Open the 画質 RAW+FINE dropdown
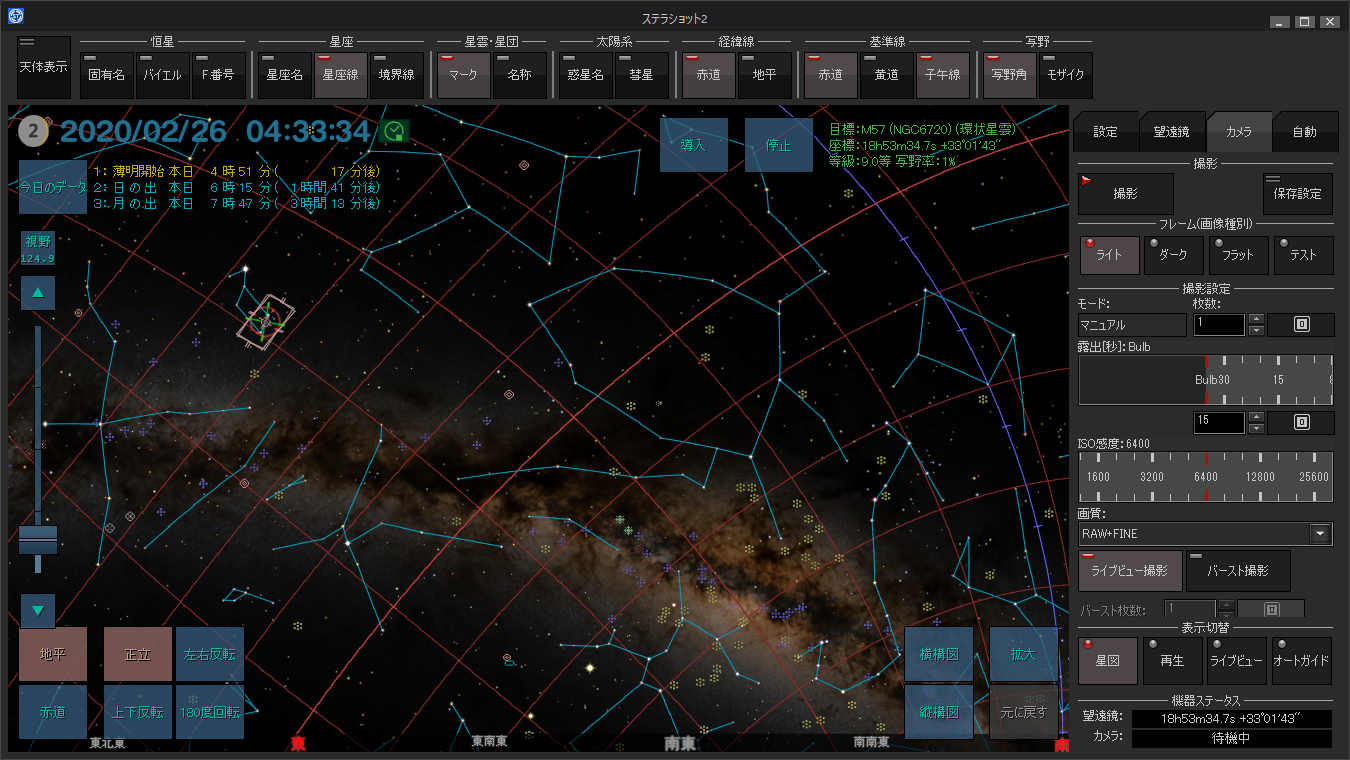 click(1321, 534)
